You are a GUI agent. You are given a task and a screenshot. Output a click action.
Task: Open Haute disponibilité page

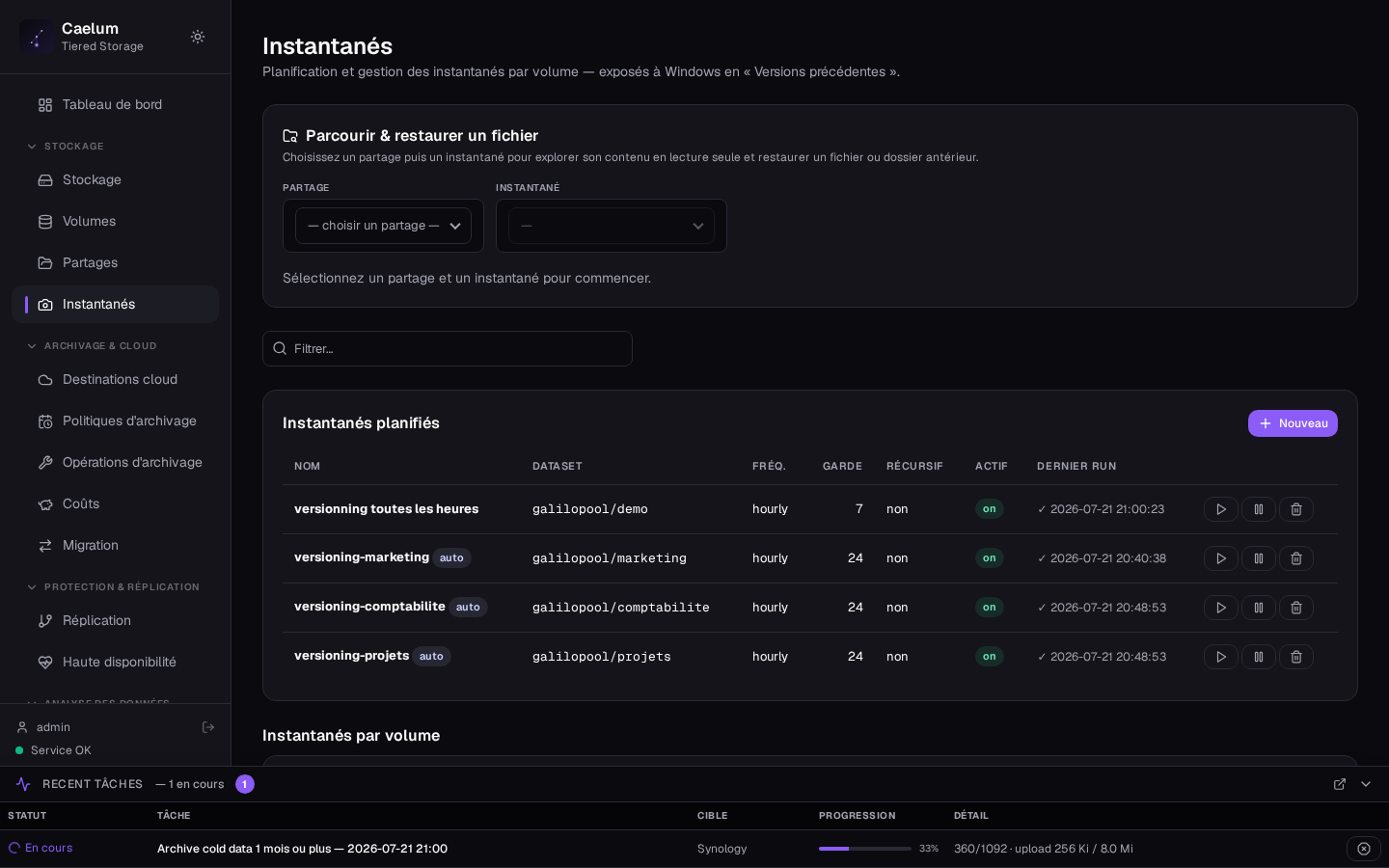[x=115, y=662]
